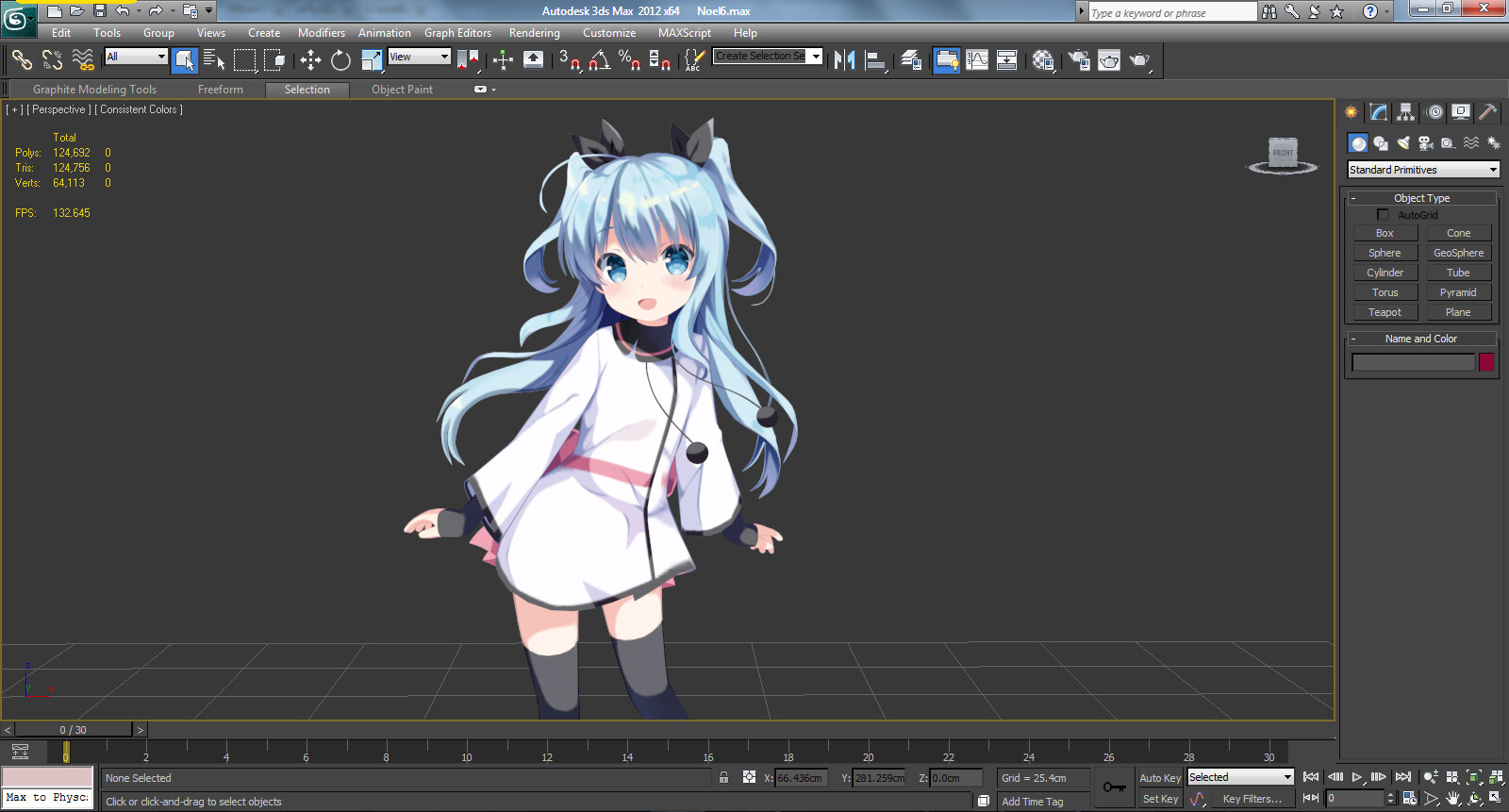Activate the Select Object tool
1509x812 pixels.
pos(185,60)
